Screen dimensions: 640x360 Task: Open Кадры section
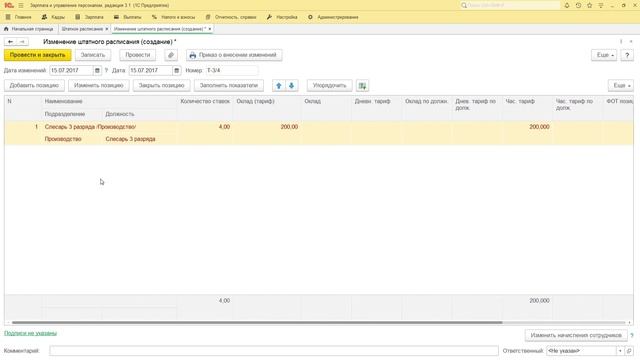tap(53, 17)
